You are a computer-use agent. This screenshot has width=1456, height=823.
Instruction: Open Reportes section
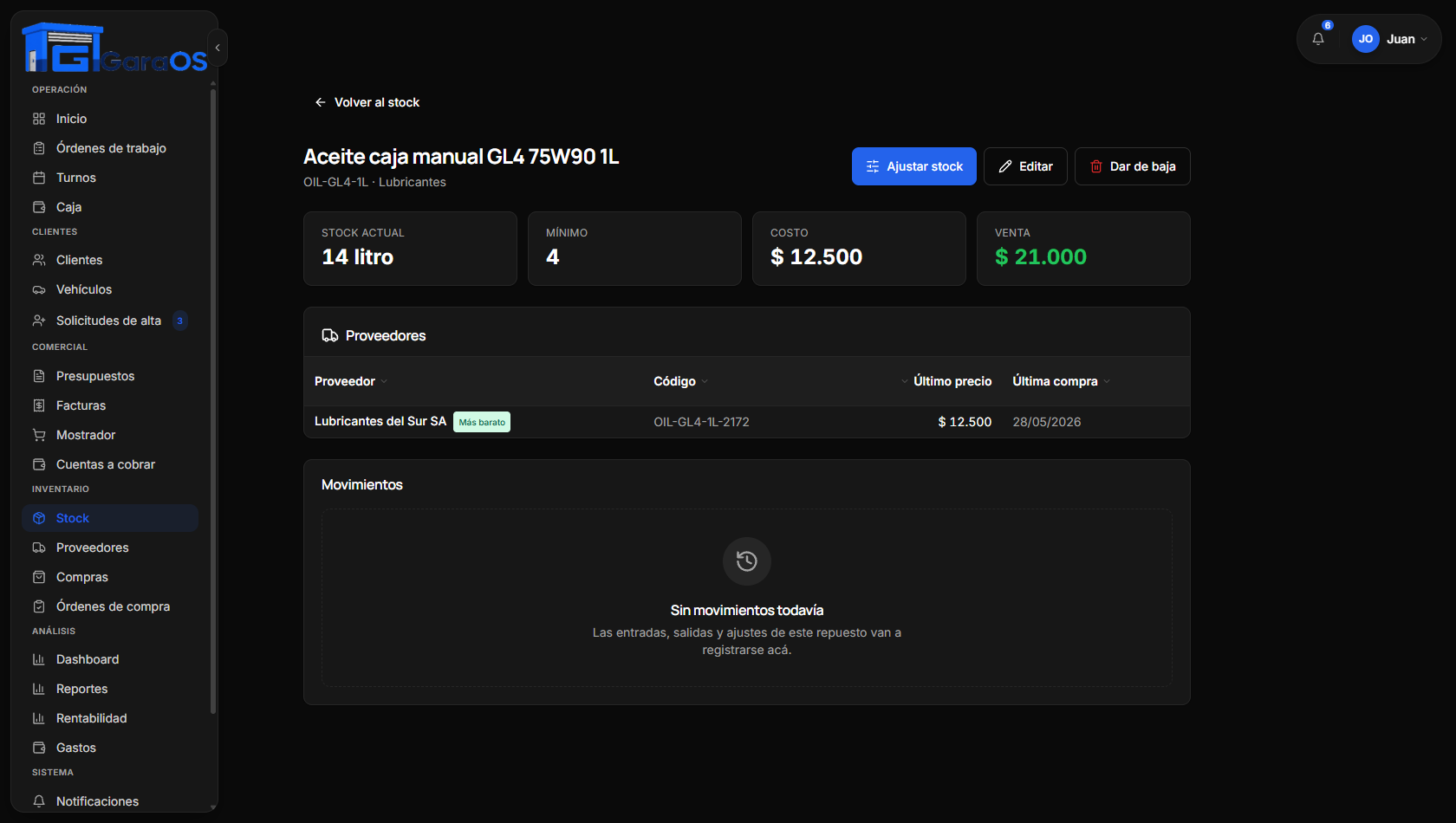click(110, 689)
